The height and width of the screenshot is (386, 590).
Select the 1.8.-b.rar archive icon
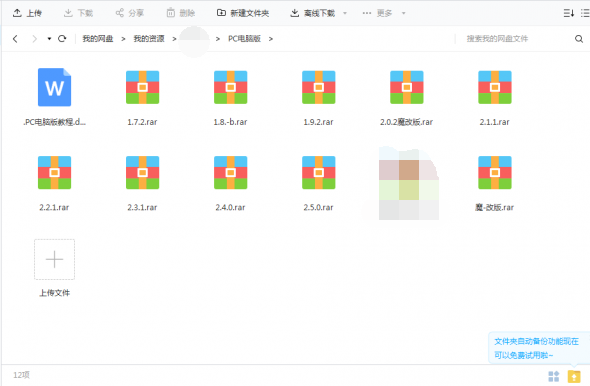tap(231, 87)
